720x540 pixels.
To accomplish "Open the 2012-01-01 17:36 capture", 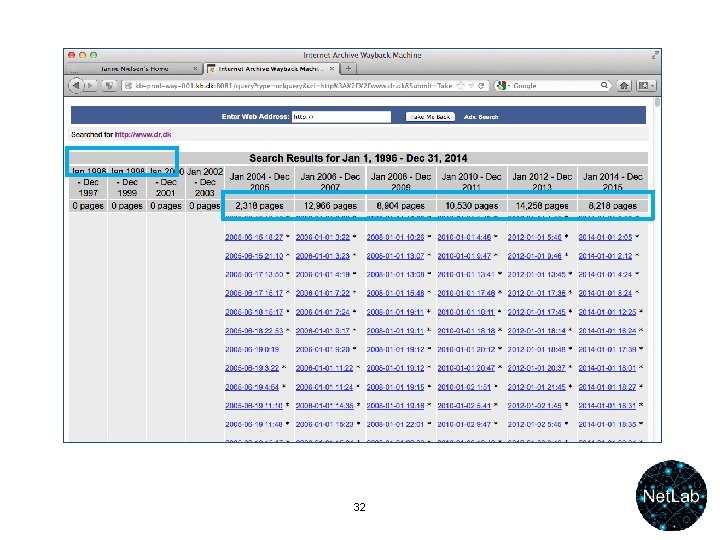I will point(536,293).
